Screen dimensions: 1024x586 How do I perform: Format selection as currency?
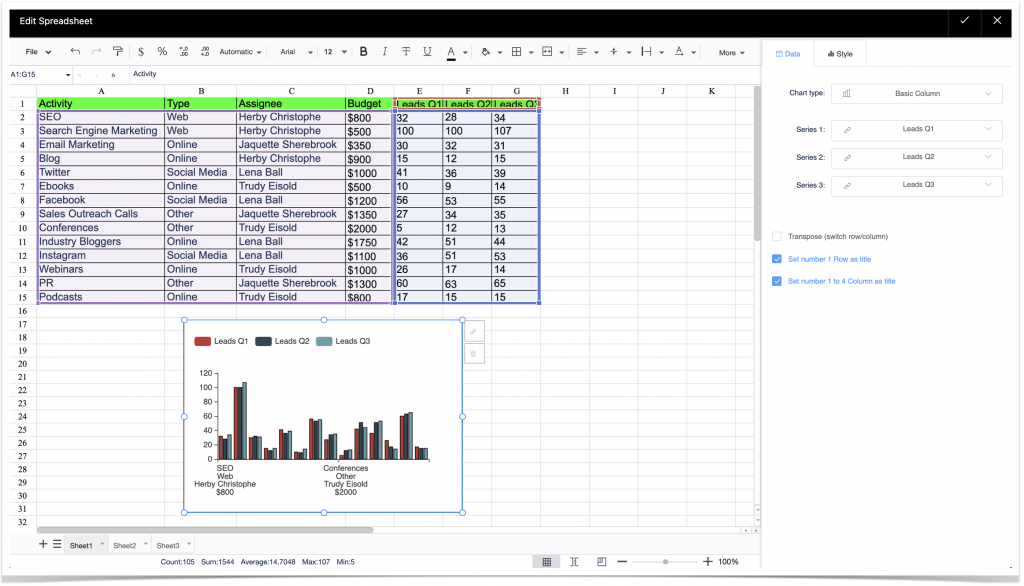coord(142,51)
